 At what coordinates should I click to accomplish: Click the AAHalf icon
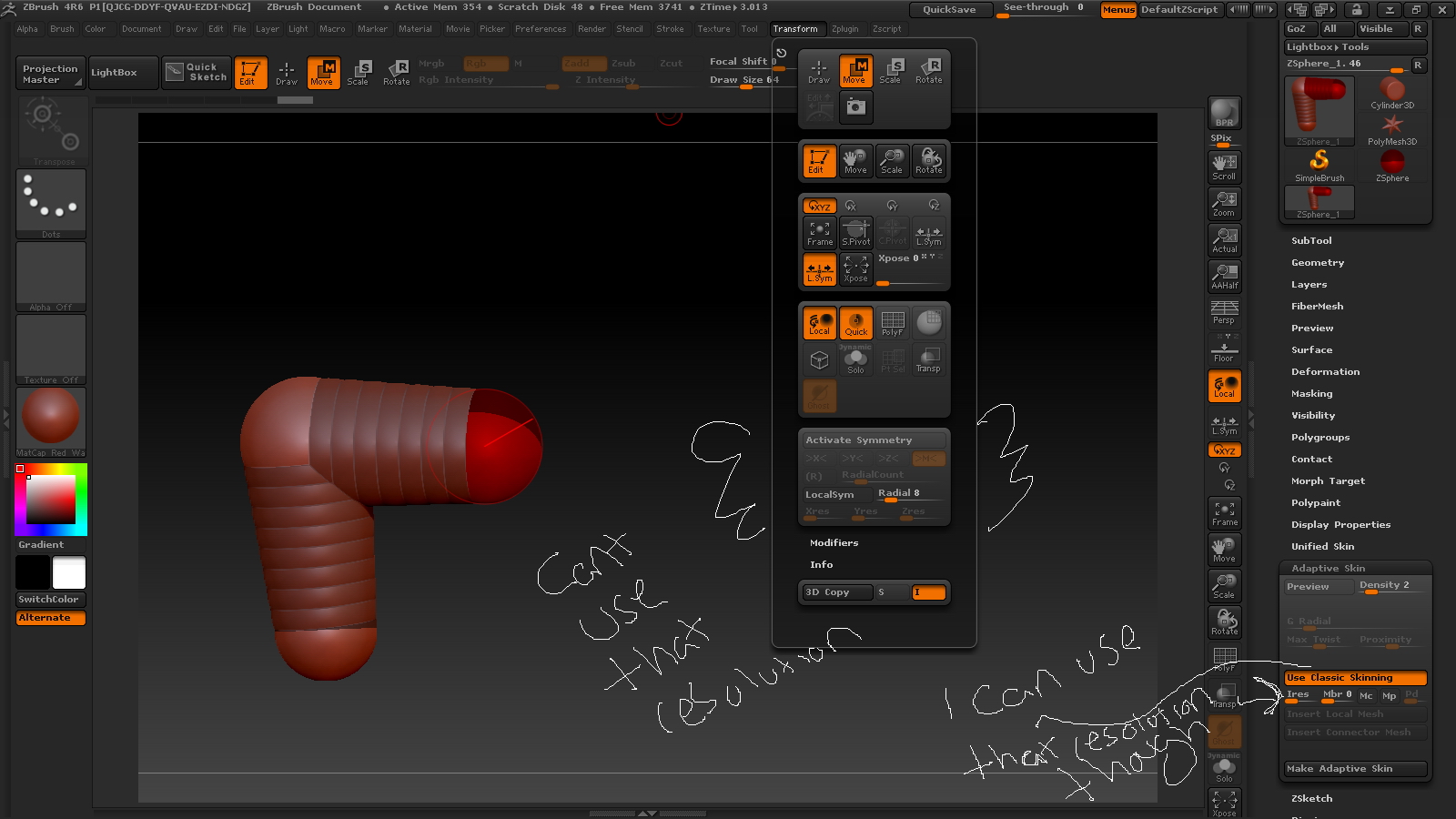(x=1224, y=276)
